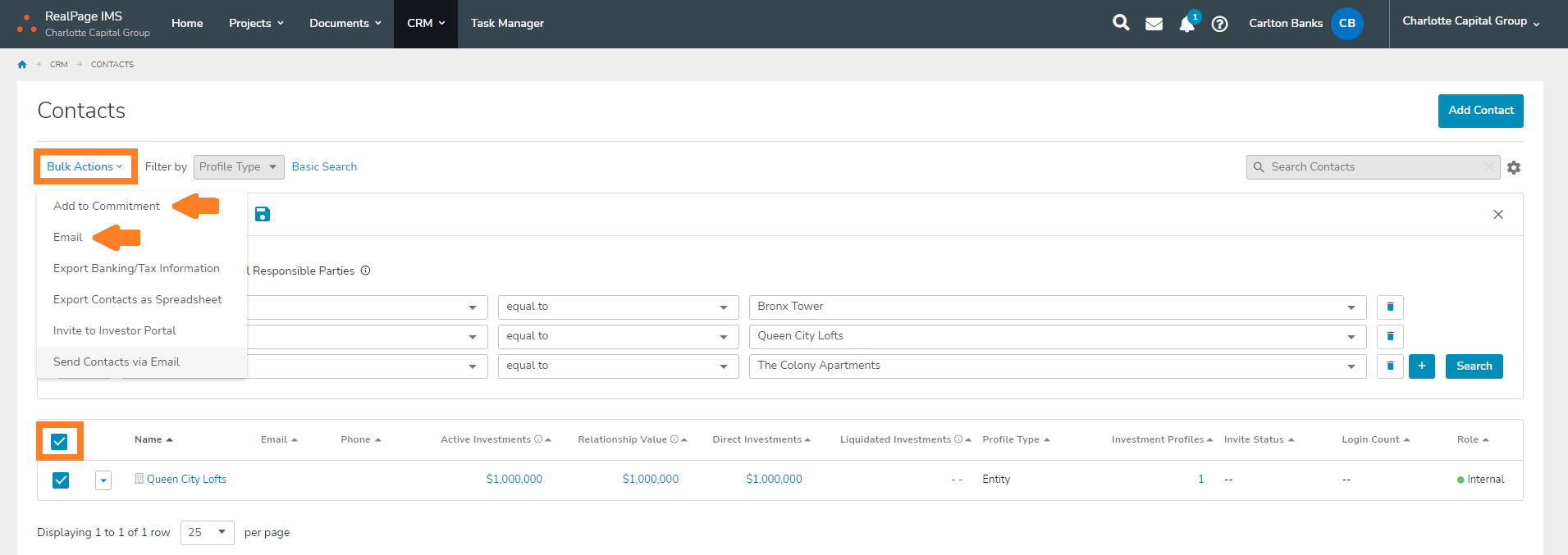
Task: Open Task Manager from nav bar
Action: 507,24
